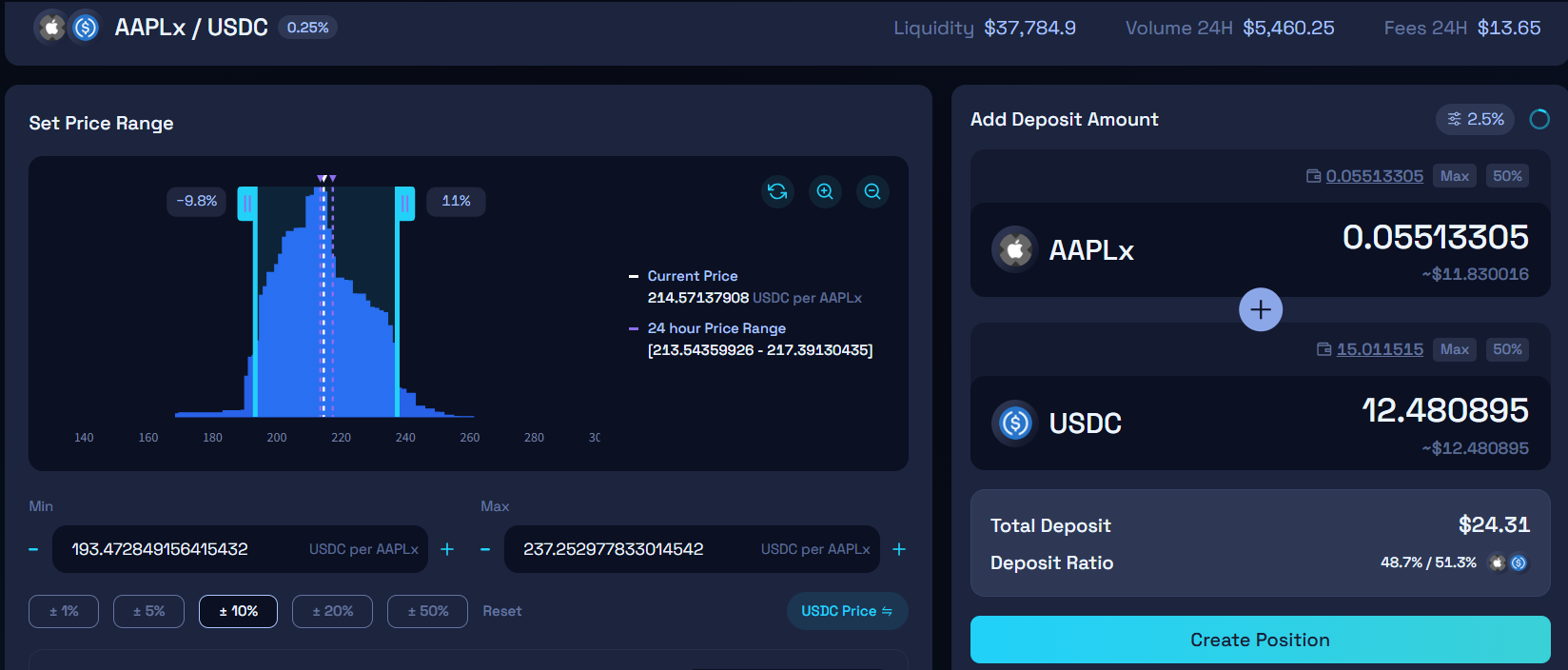This screenshot has height=670, width=1568.
Task: Click the Deposit Ratio 48.7% / 51.3%
Action: pos(1428,562)
